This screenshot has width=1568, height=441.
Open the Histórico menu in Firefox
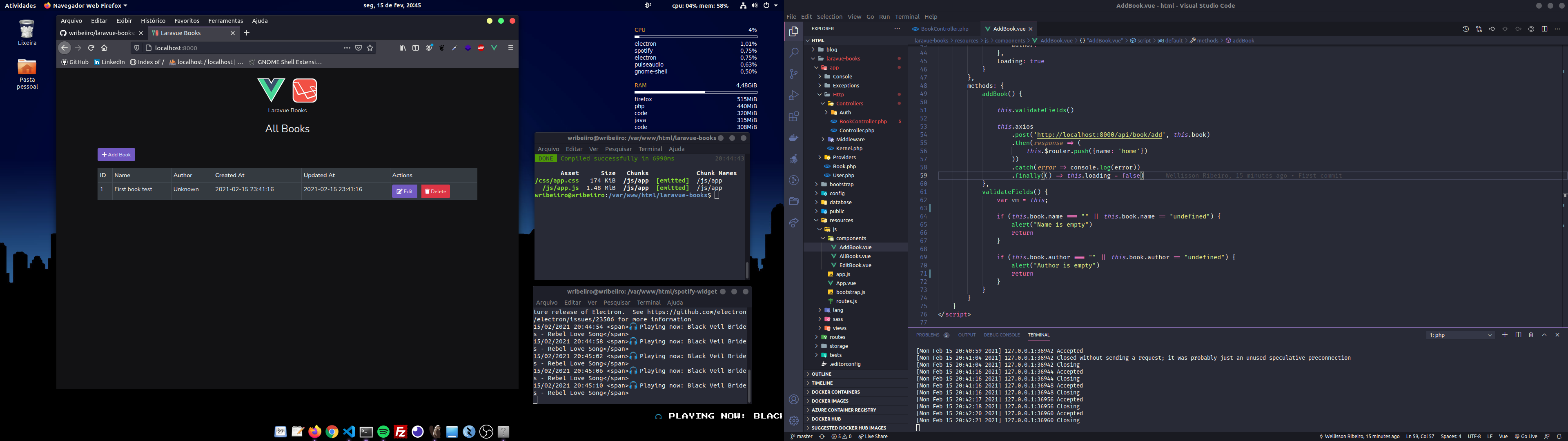pos(153,21)
